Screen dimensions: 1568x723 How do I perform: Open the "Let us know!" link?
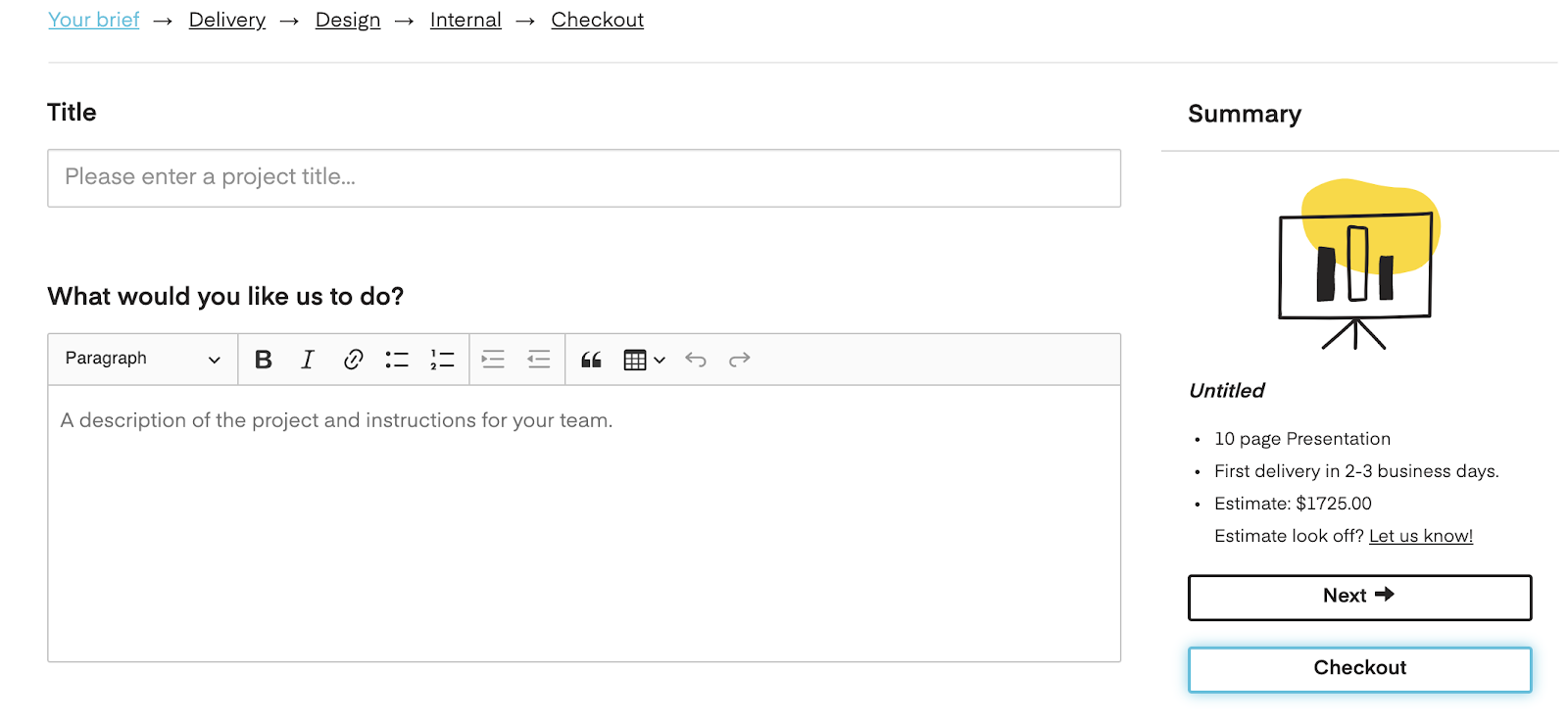pyautogui.click(x=1421, y=536)
